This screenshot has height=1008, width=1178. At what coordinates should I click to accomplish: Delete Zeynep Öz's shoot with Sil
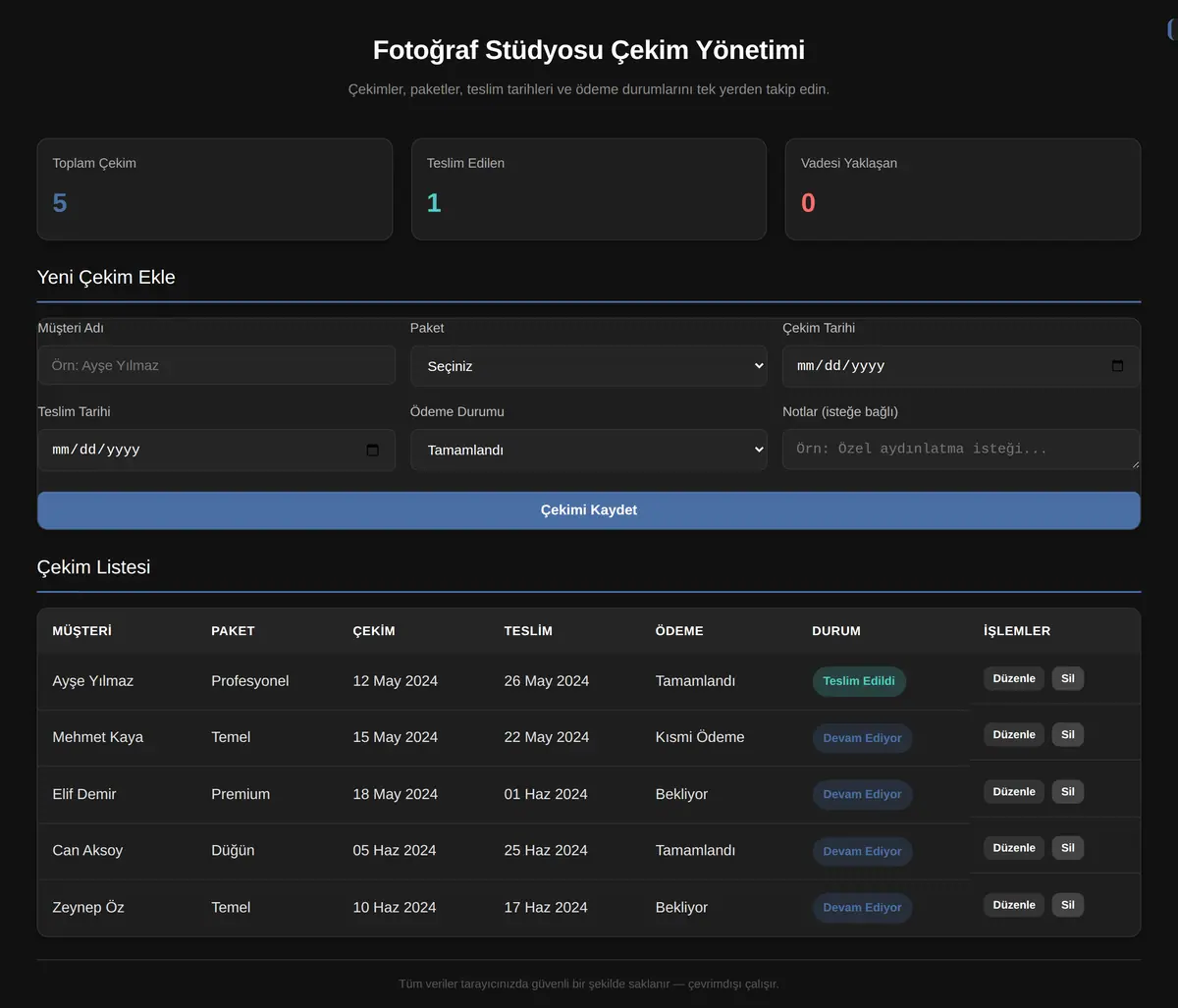coord(1068,905)
